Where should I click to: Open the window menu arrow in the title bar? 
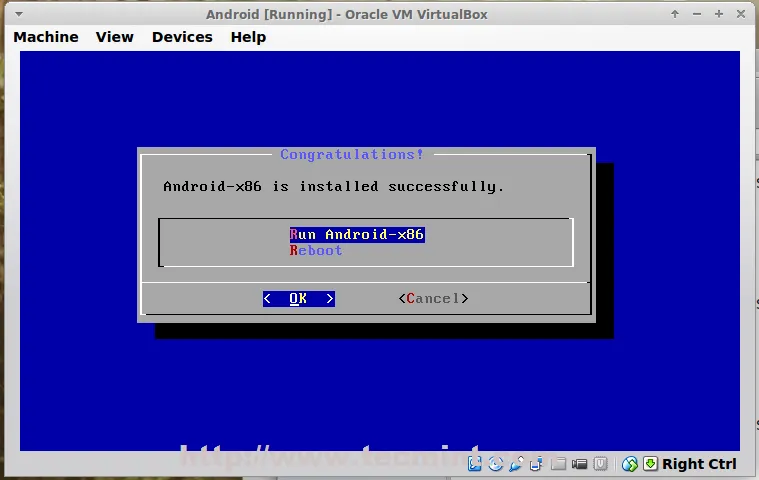point(19,14)
